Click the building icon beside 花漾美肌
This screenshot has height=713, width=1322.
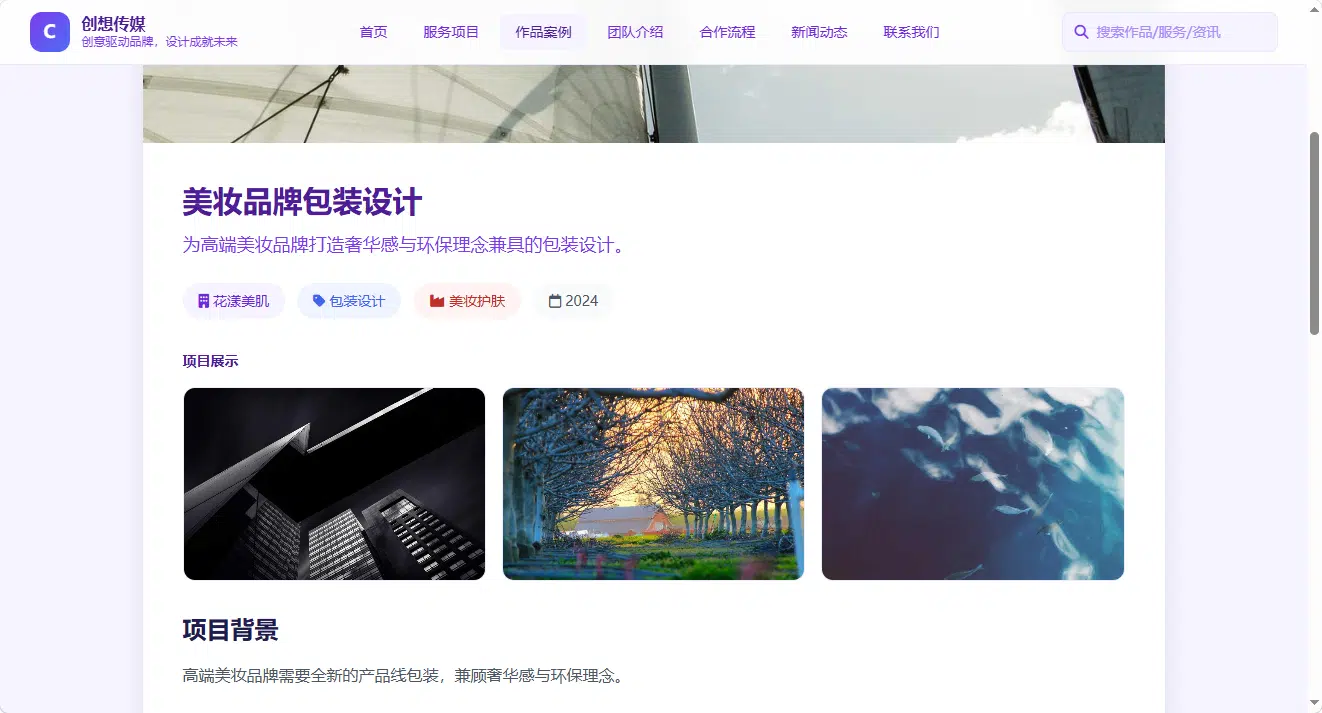204,301
